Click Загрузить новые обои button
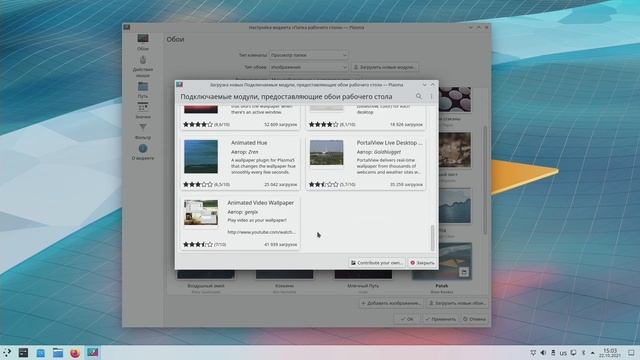Screen dimensions: 640x360 click(x=457, y=303)
